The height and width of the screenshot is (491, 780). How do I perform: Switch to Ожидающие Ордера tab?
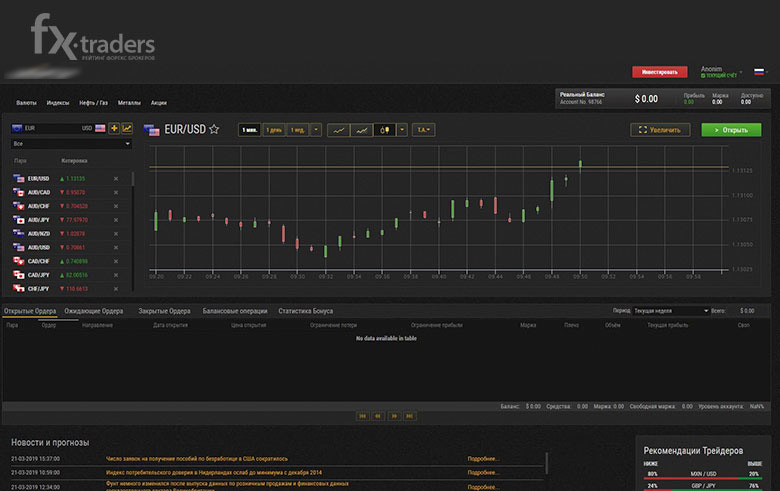tap(94, 311)
